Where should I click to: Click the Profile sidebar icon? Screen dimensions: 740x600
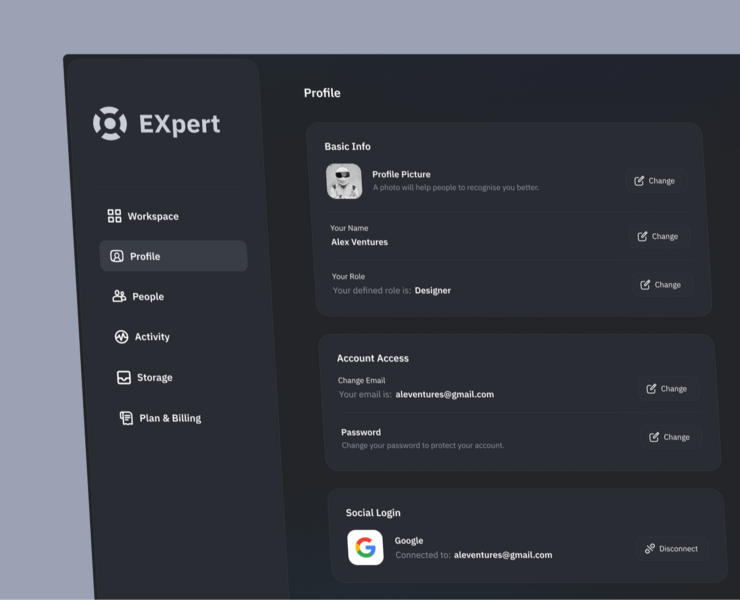(117, 256)
